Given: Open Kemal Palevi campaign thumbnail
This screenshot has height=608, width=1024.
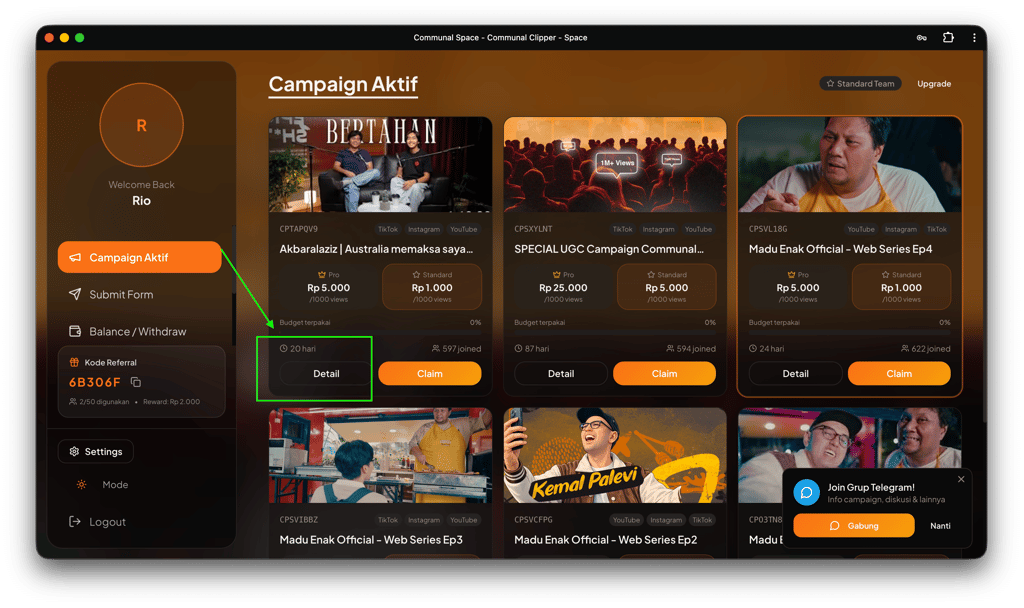Looking at the screenshot, I should point(615,455).
